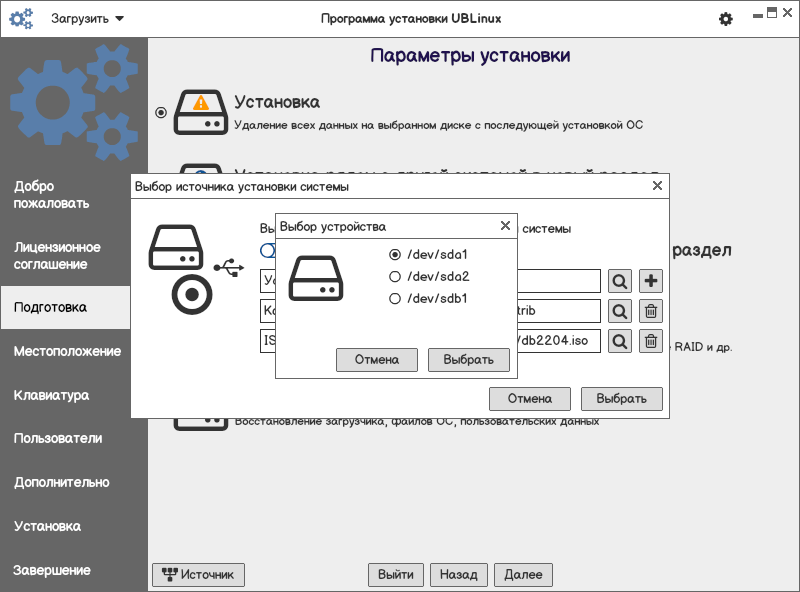
Task: Click Отмена in the source selection dialog
Action: coord(530,399)
